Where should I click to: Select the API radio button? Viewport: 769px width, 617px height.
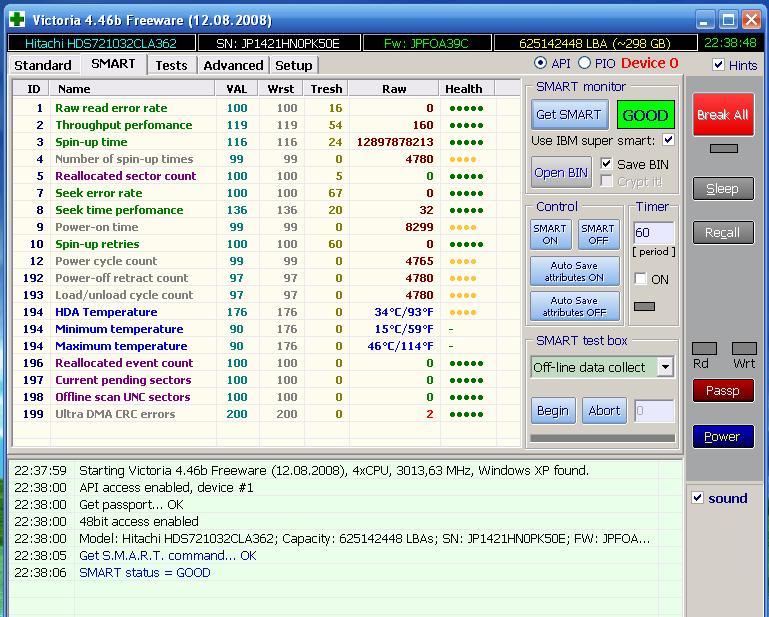click(x=540, y=63)
